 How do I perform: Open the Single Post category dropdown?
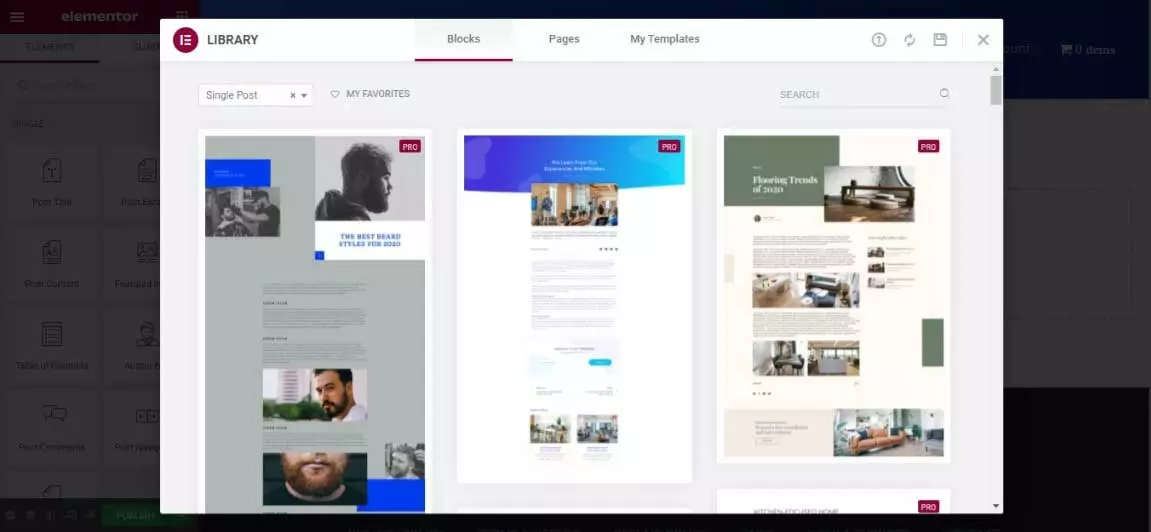255,95
